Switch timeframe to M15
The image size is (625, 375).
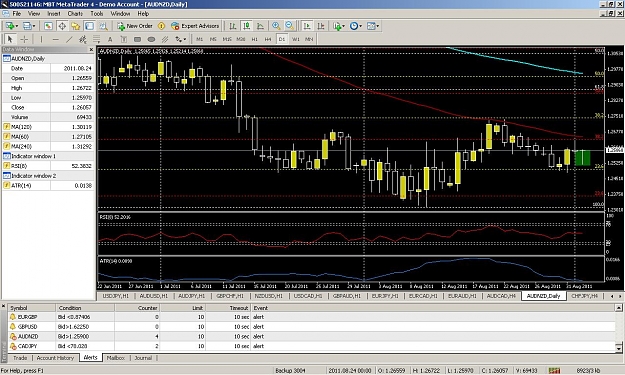(227, 39)
